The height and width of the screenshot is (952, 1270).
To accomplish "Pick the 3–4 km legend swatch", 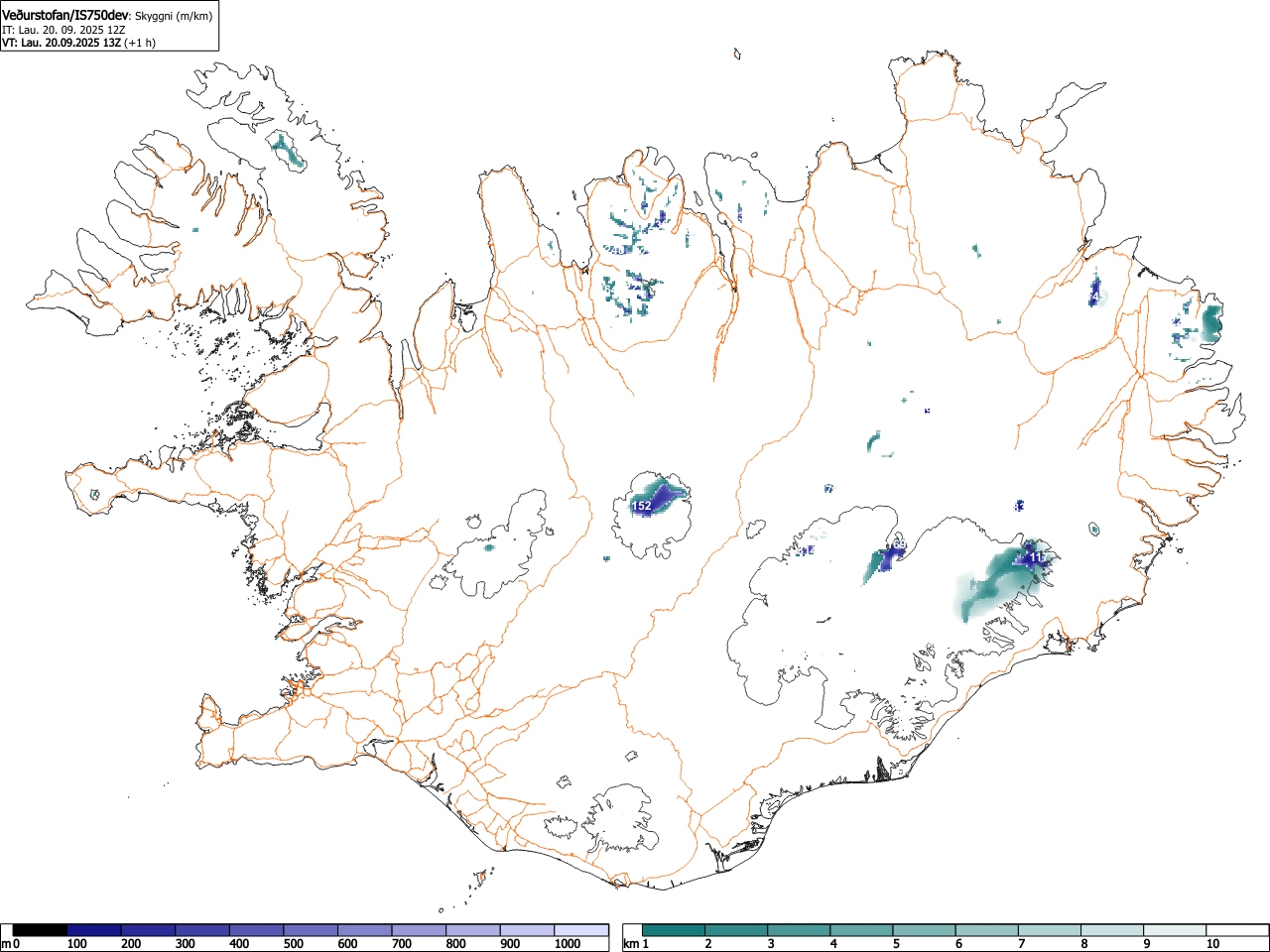I will [x=799, y=930].
